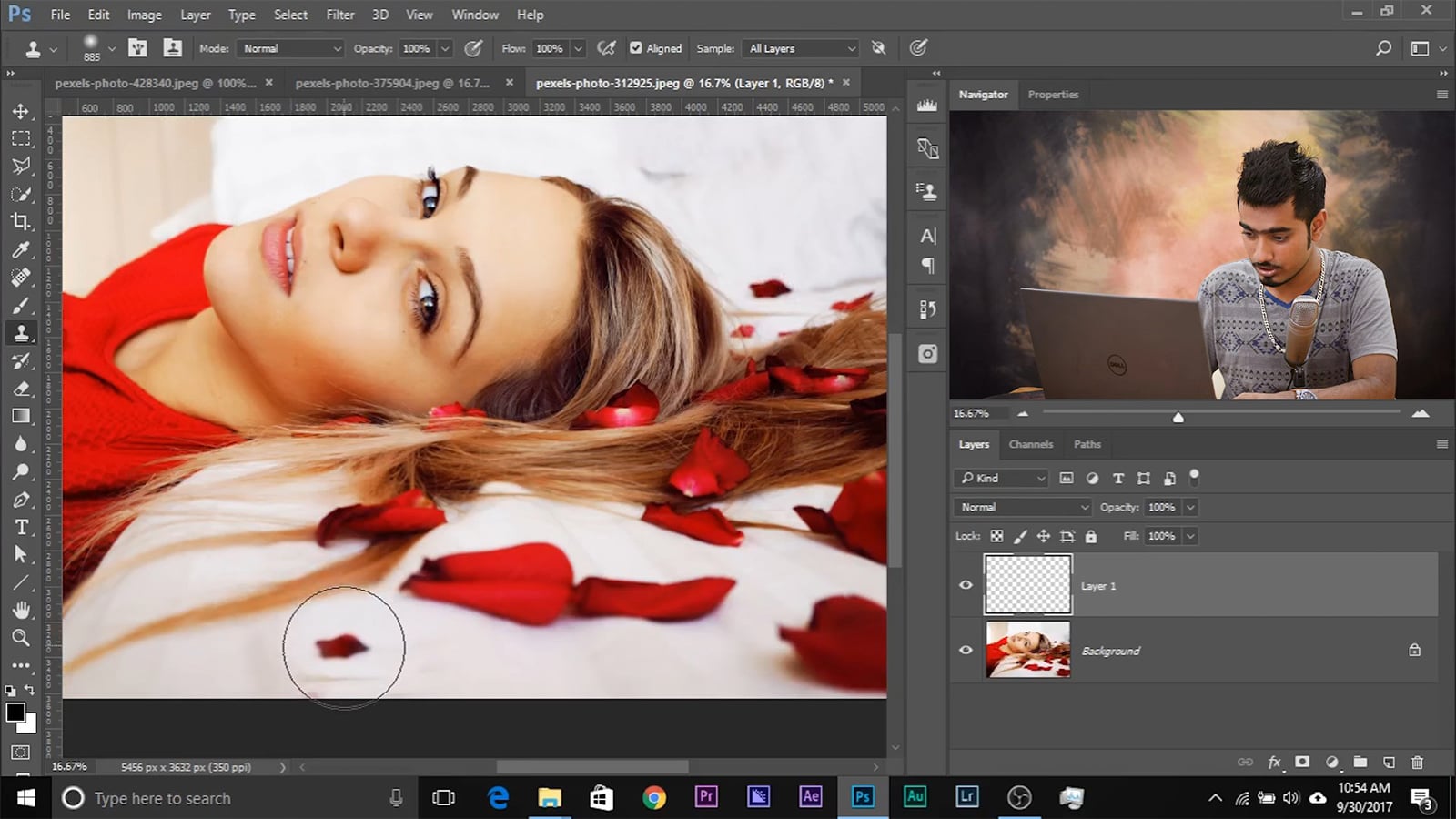This screenshot has width=1456, height=819.
Task: Create a new layer in the Layers panel
Action: [x=1389, y=763]
